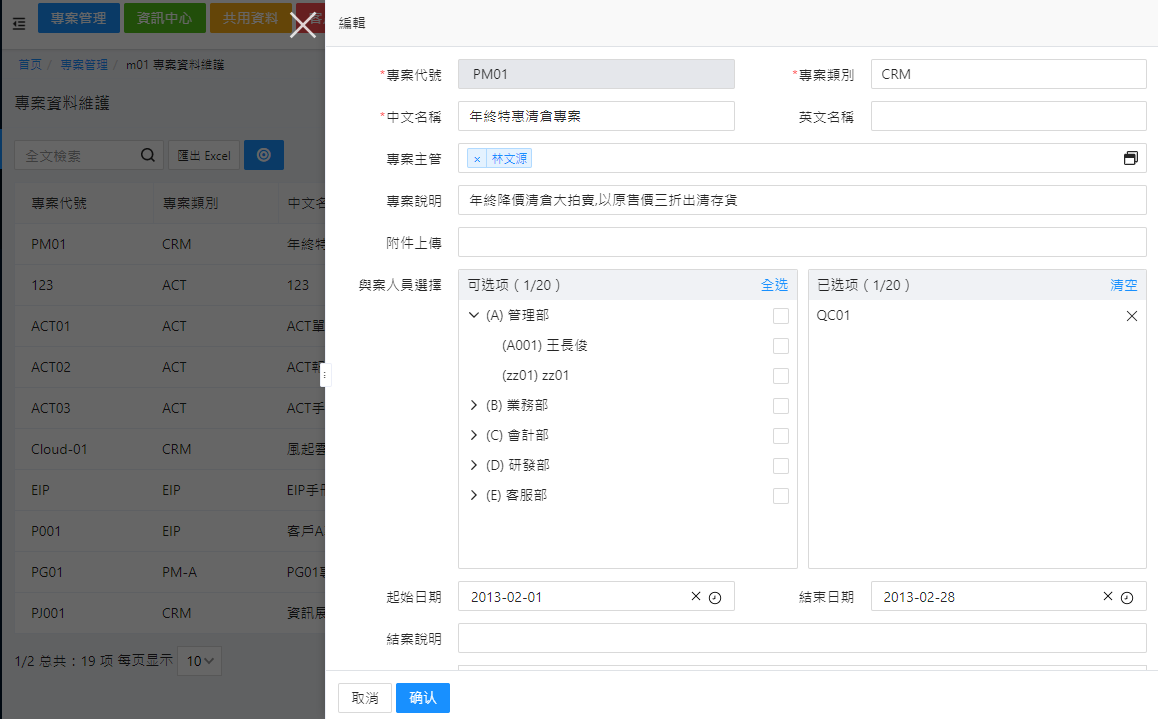
Task: Check the (A) 管理部 checkbox
Action: 780,316
